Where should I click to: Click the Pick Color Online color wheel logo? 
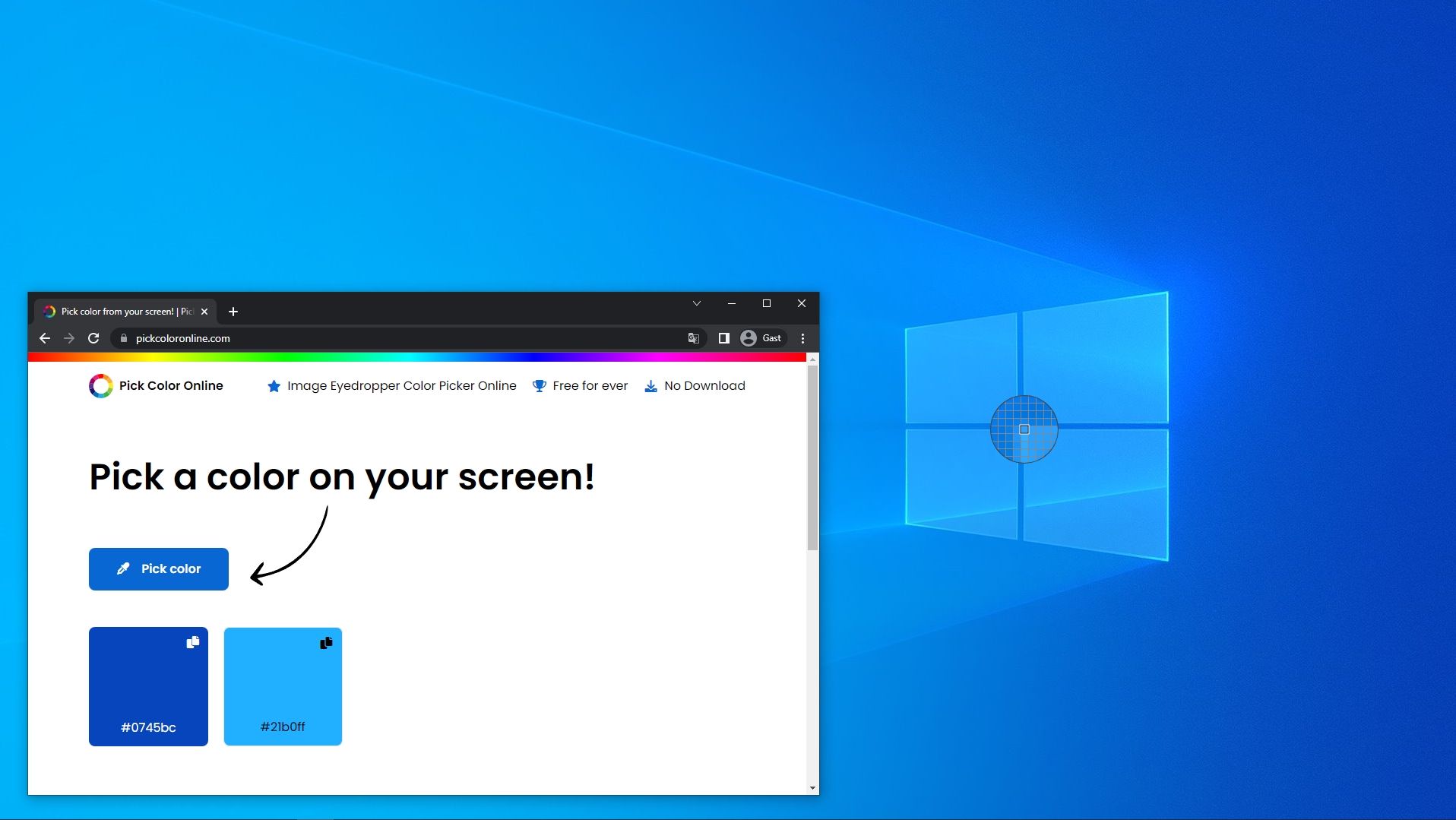tap(100, 386)
